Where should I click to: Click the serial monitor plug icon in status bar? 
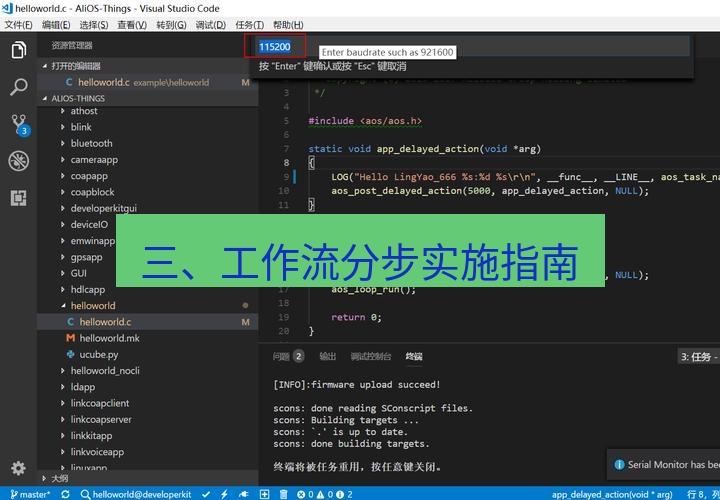coord(244,494)
